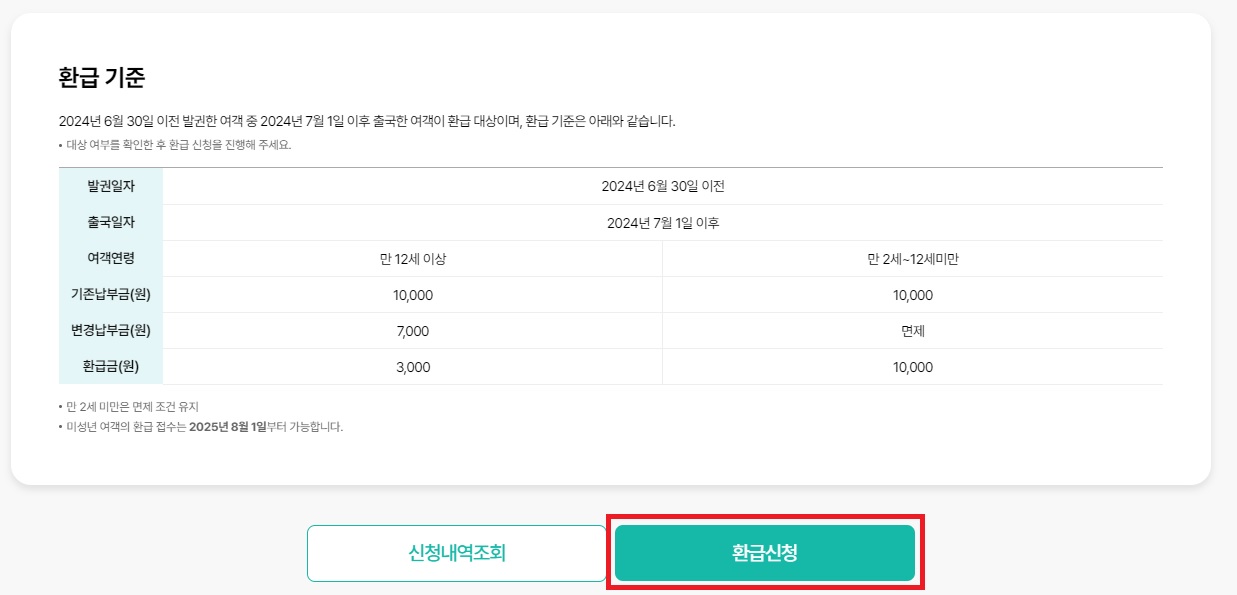Viewport: 1237px width, 595px height.
Task: Click the 10,000 refund amount for children
Action: point(912,366)
